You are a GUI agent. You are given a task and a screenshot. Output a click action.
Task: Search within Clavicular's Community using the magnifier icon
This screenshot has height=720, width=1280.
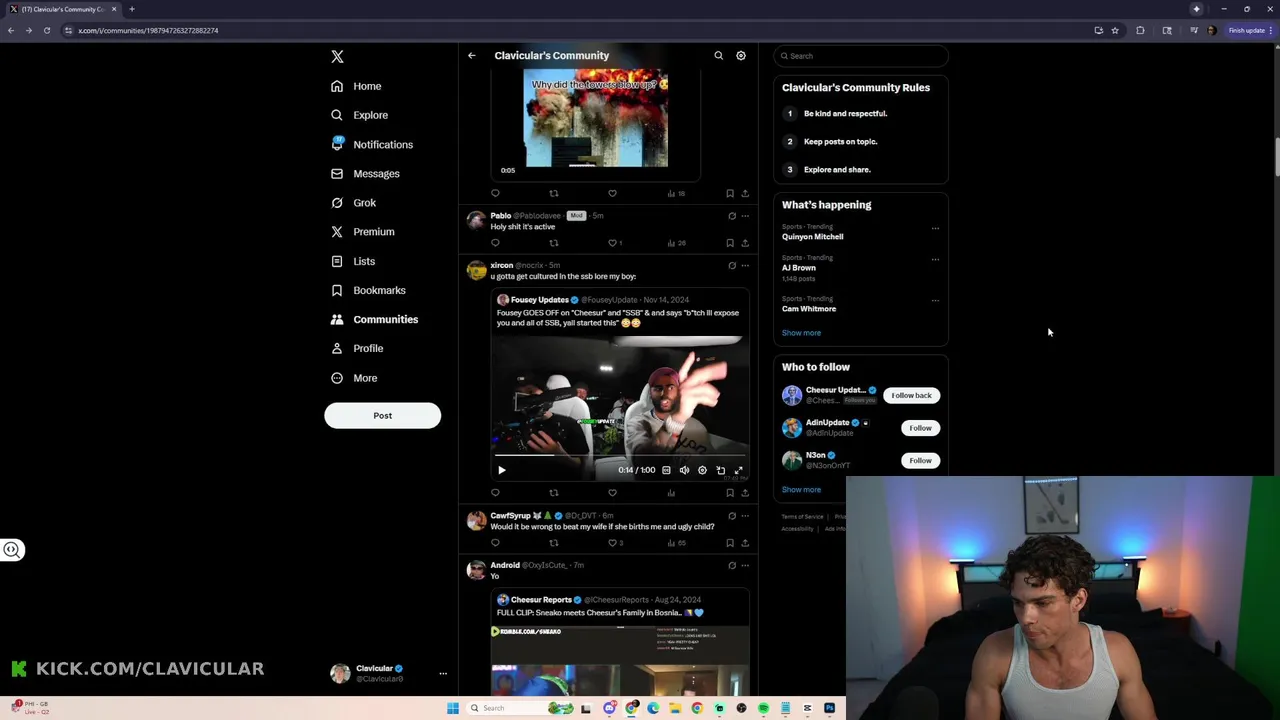click(x=718, y=56)
